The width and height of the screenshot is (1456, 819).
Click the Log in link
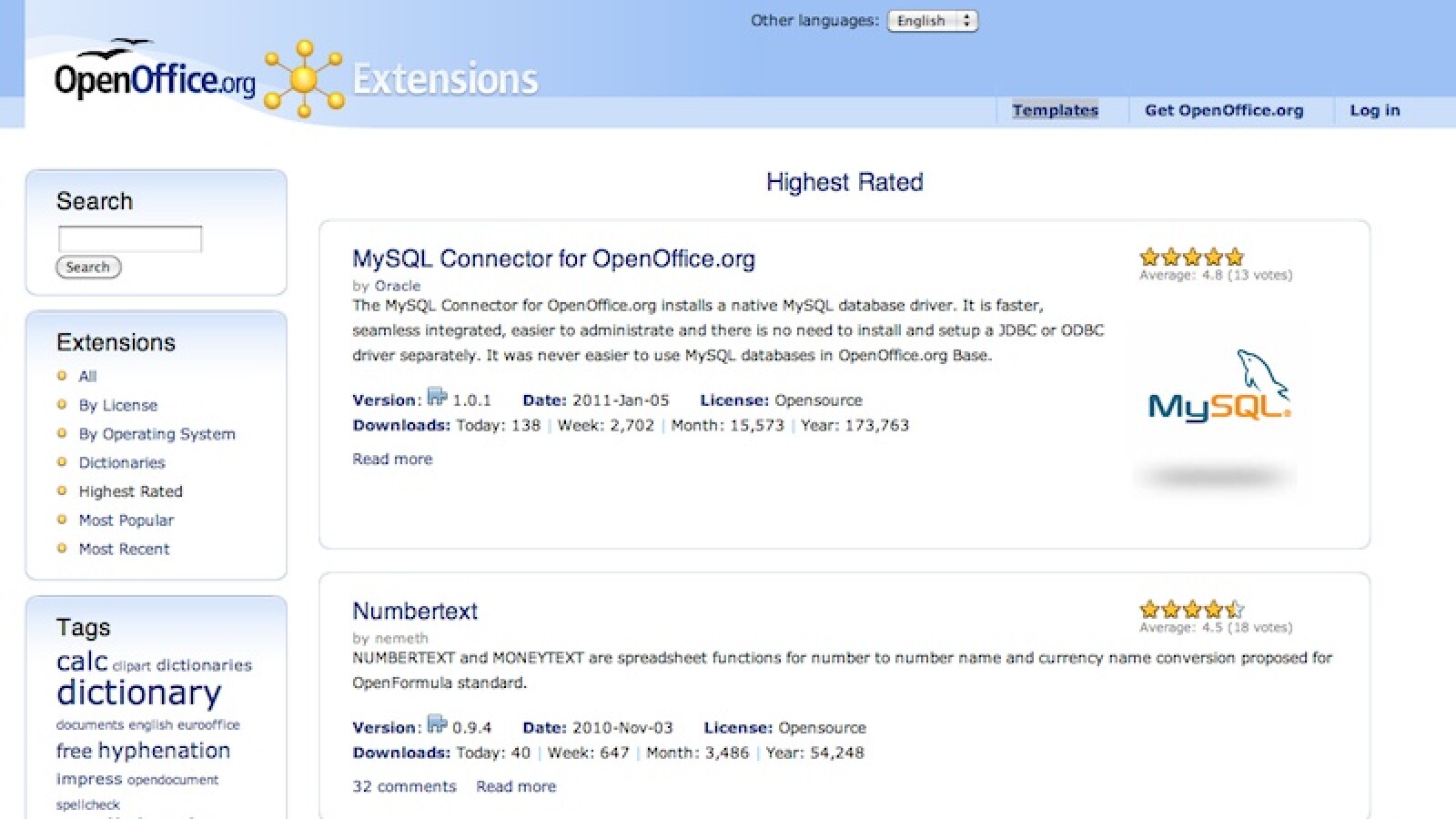point(1374,110)
